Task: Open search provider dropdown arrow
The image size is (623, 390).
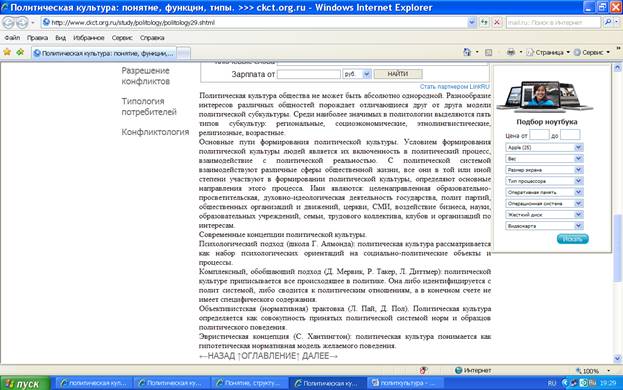Action: click(616, 23)
